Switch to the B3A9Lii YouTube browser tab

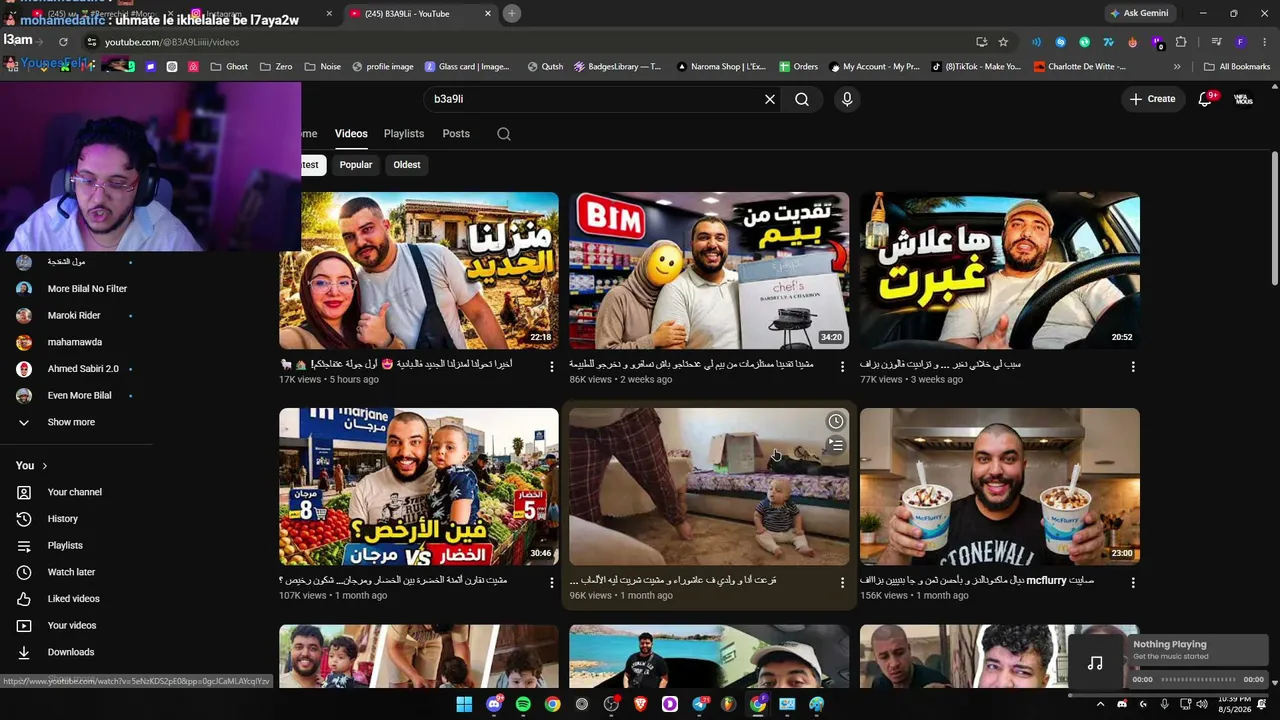click(x=420, y=14)
